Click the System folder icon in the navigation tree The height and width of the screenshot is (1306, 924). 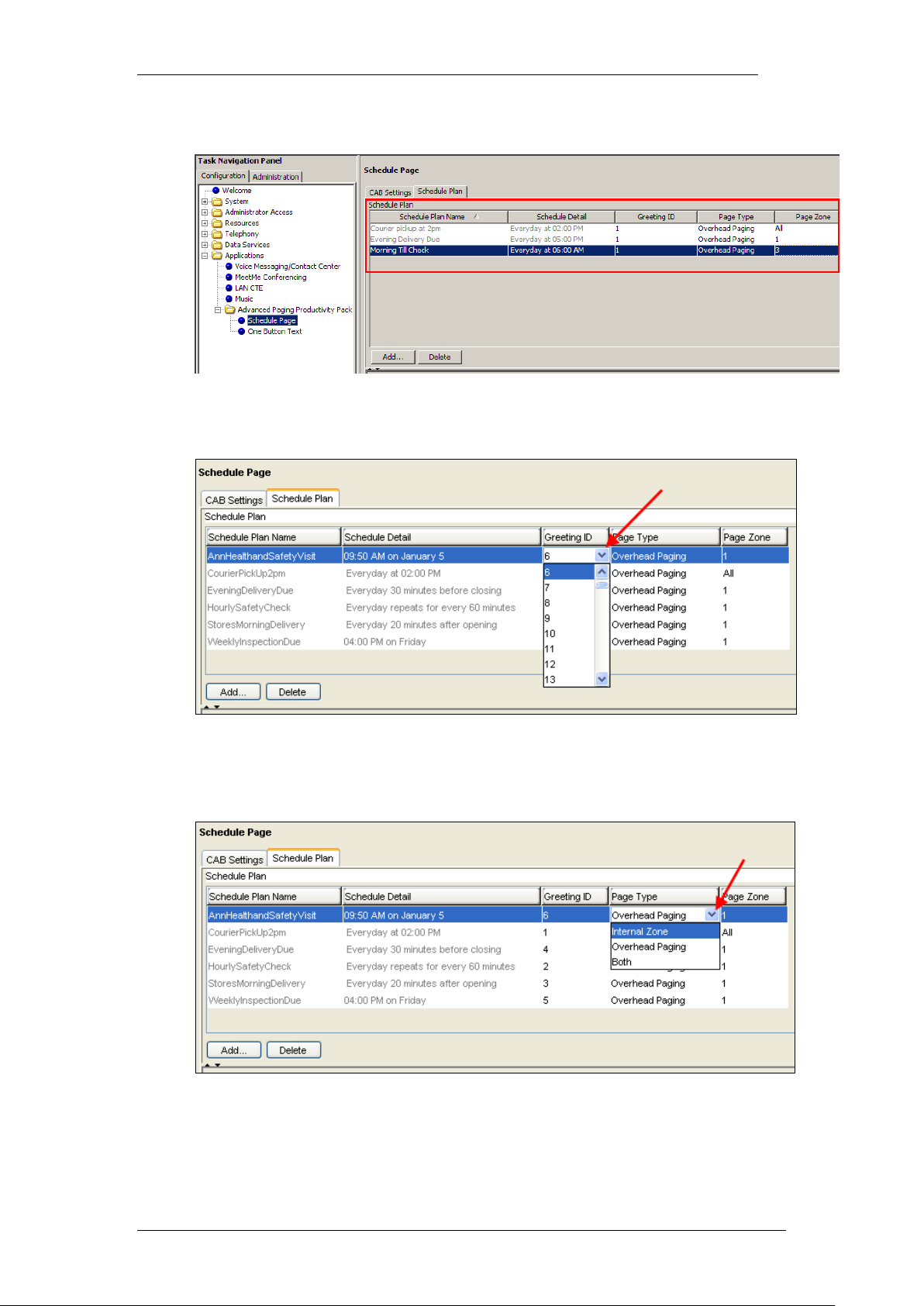tap(217, 202)
